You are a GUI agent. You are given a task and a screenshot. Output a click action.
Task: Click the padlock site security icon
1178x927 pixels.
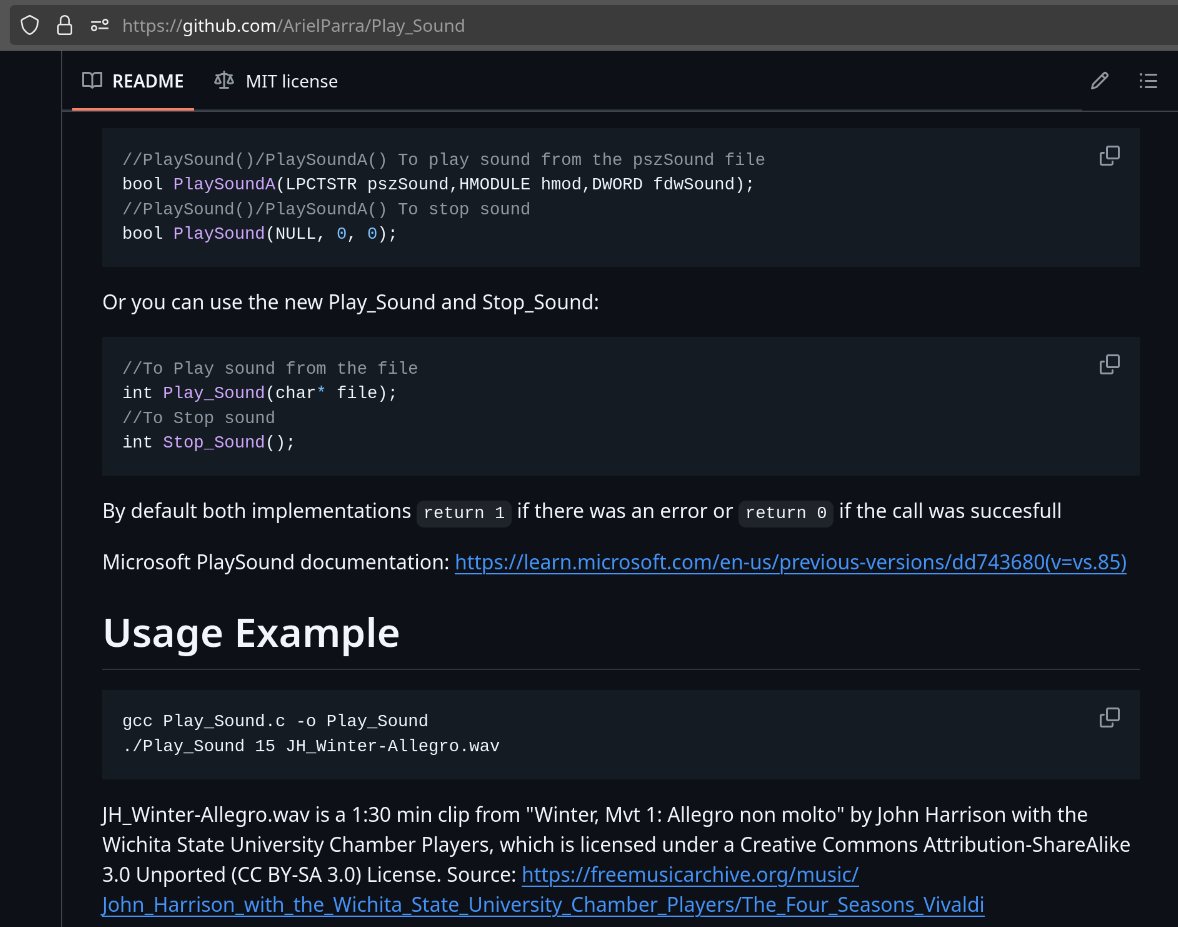65,26
